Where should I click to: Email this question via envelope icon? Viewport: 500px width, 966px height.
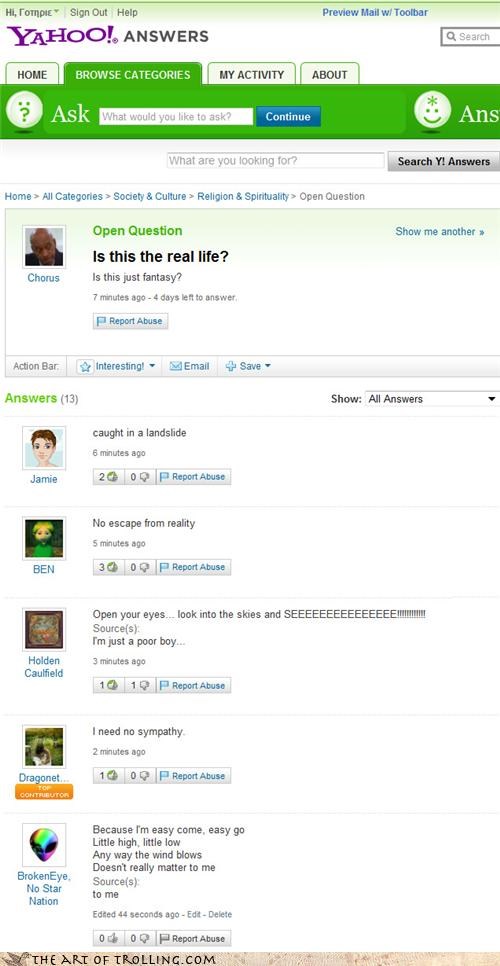click(x=175, y=366)
